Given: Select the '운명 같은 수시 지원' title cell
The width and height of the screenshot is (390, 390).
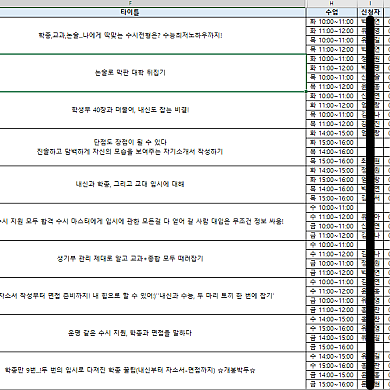Looking at the screenshot, I should click(x=153, y=333).
